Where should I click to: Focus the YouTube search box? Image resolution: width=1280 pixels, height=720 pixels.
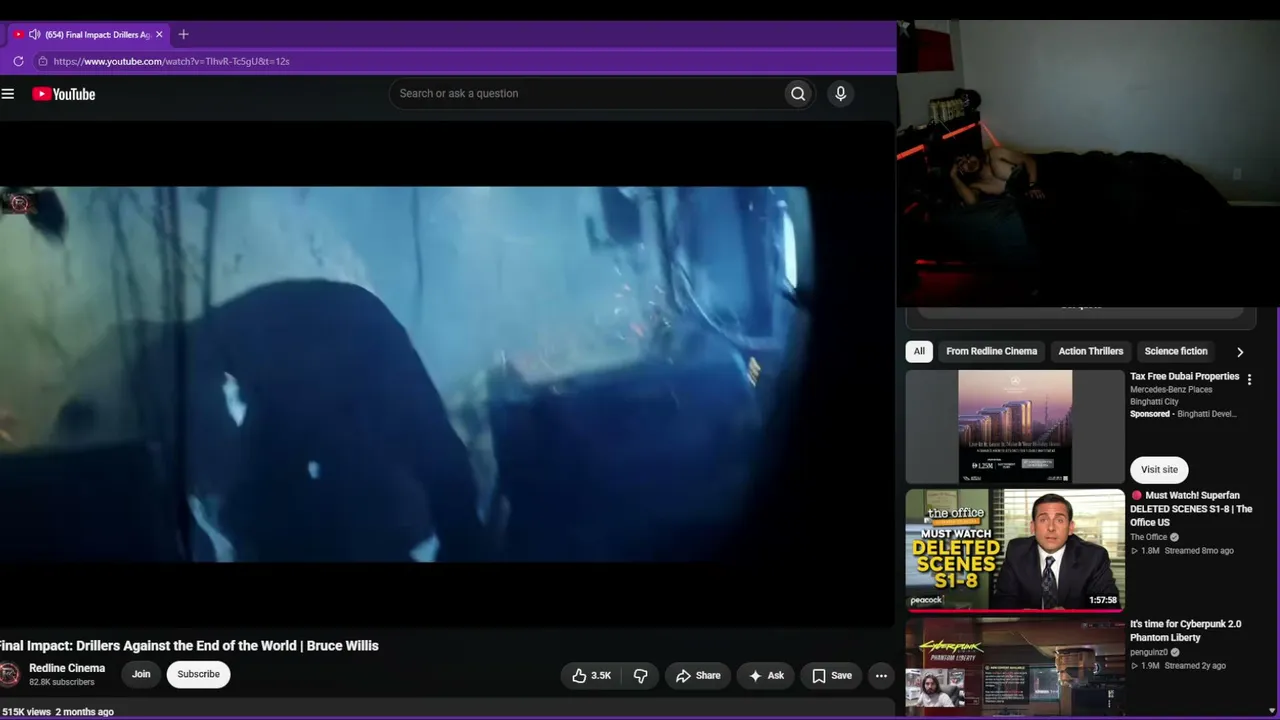[x=586, y=94]
